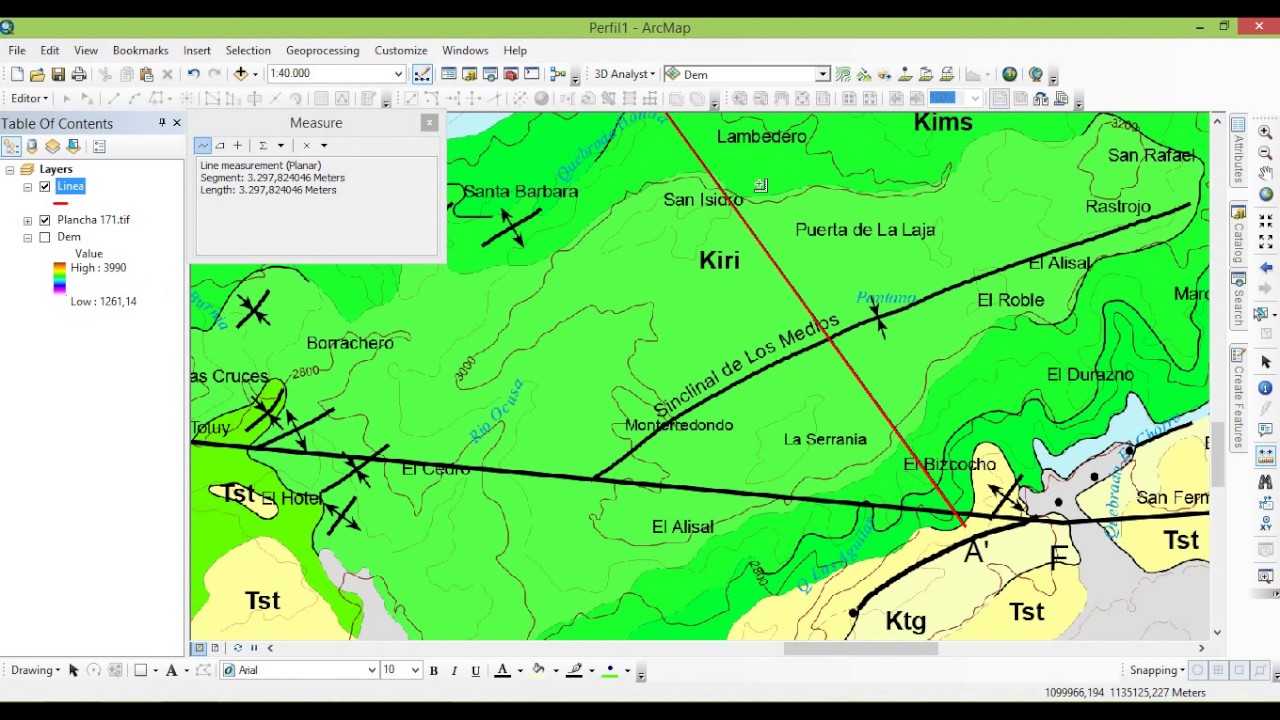Viewport: 1280px width, 720px height.
Task: Click the marker color swatch
Action: 609,670
